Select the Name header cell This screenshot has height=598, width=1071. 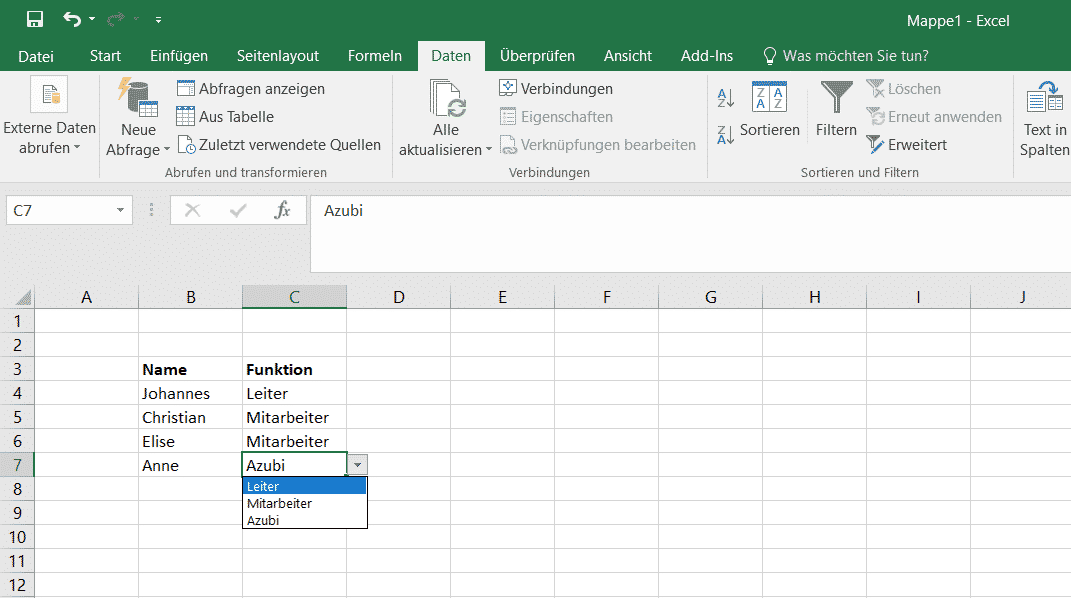pos(191,369)
